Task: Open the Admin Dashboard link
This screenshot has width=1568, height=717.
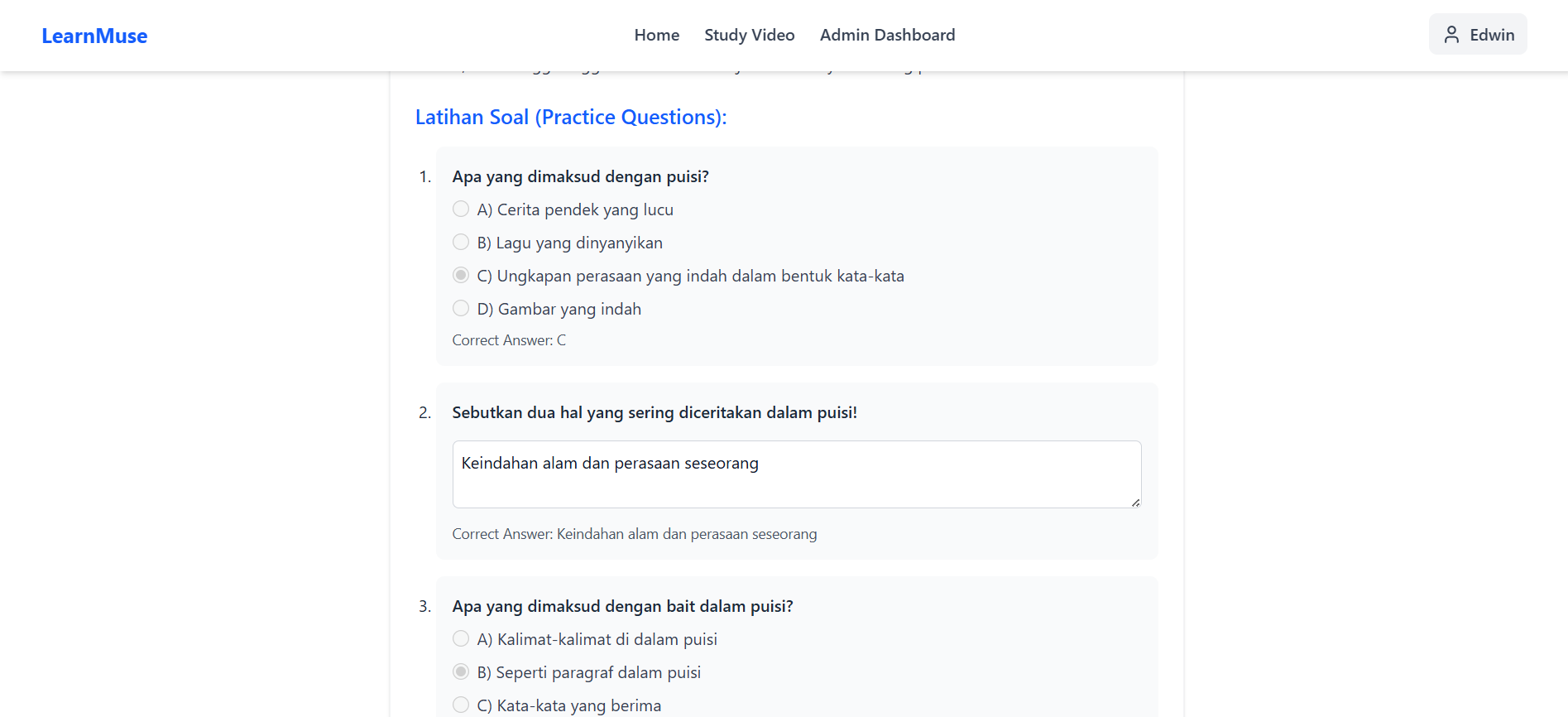Action: 887,35
